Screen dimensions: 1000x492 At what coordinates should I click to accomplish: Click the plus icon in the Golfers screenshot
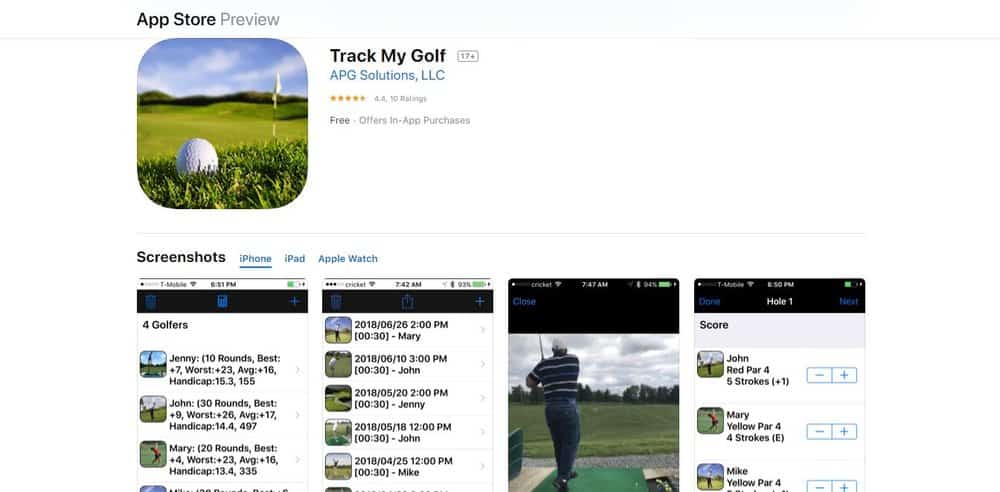point(294,302)
